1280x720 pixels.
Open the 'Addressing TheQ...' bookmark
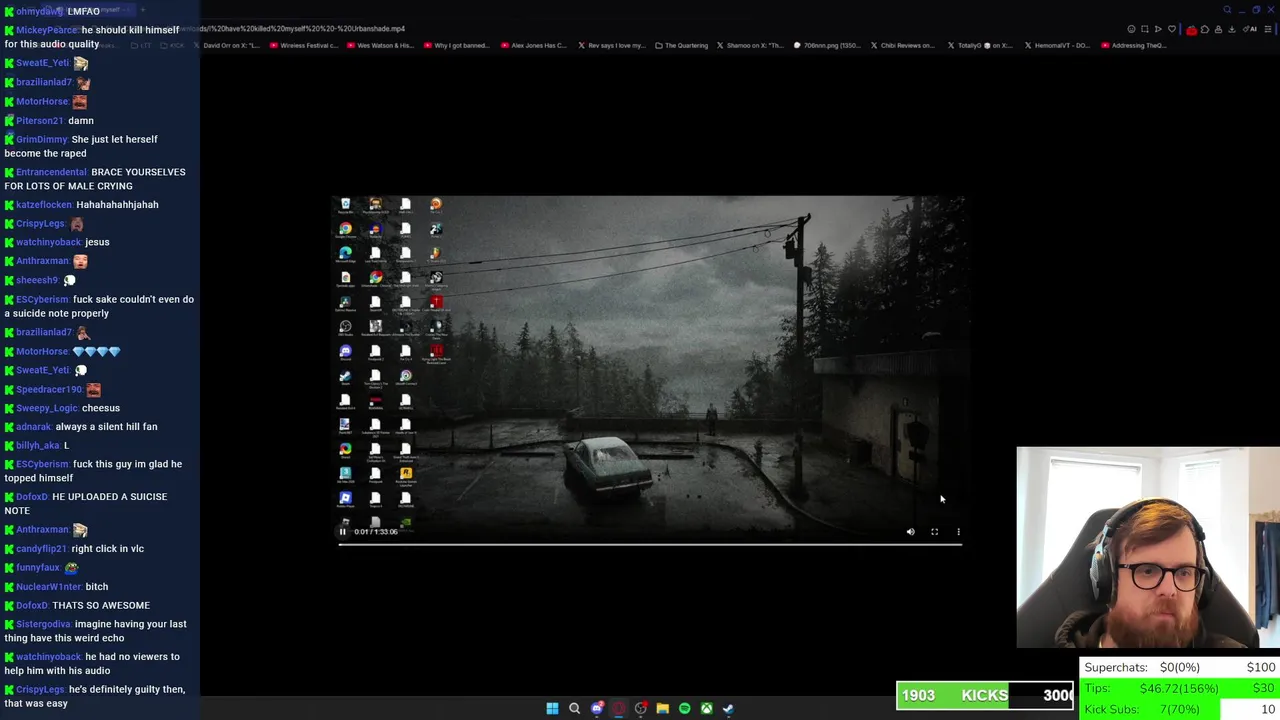[1133, 45]
